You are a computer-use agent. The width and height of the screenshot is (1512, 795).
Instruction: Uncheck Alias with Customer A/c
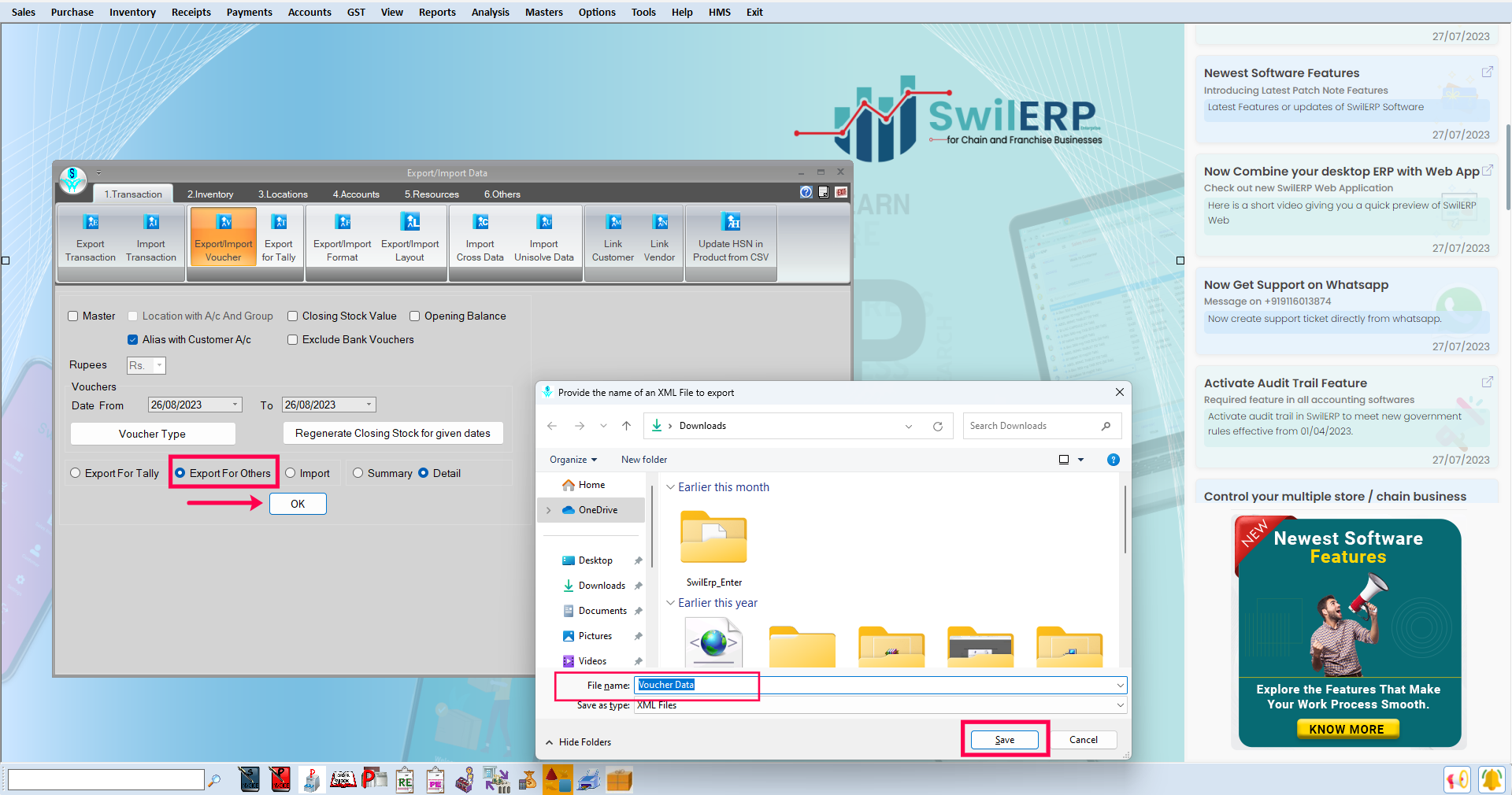[x=133, y=339]
